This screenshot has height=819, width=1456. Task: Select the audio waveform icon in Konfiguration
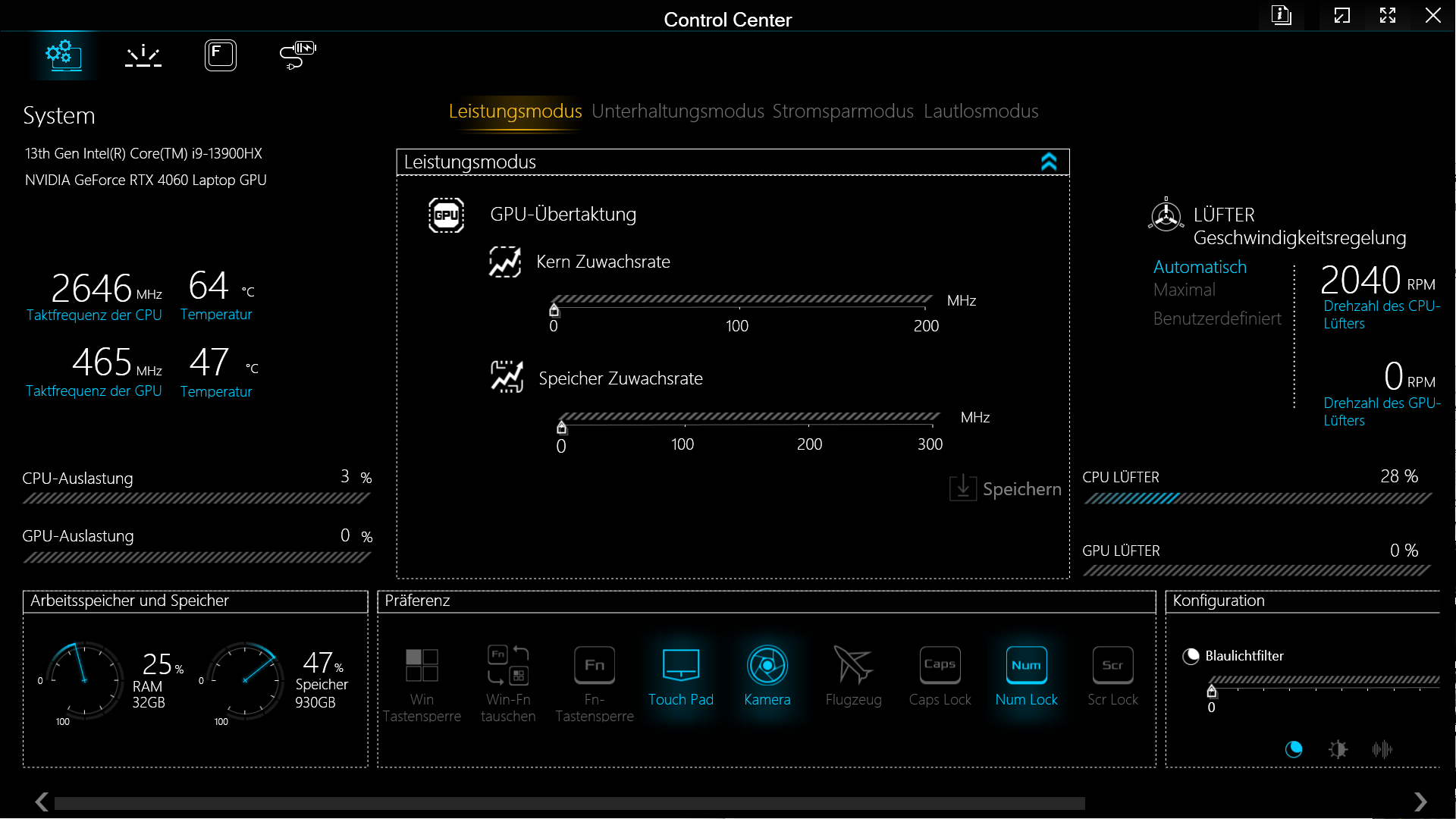[1382, 749]
